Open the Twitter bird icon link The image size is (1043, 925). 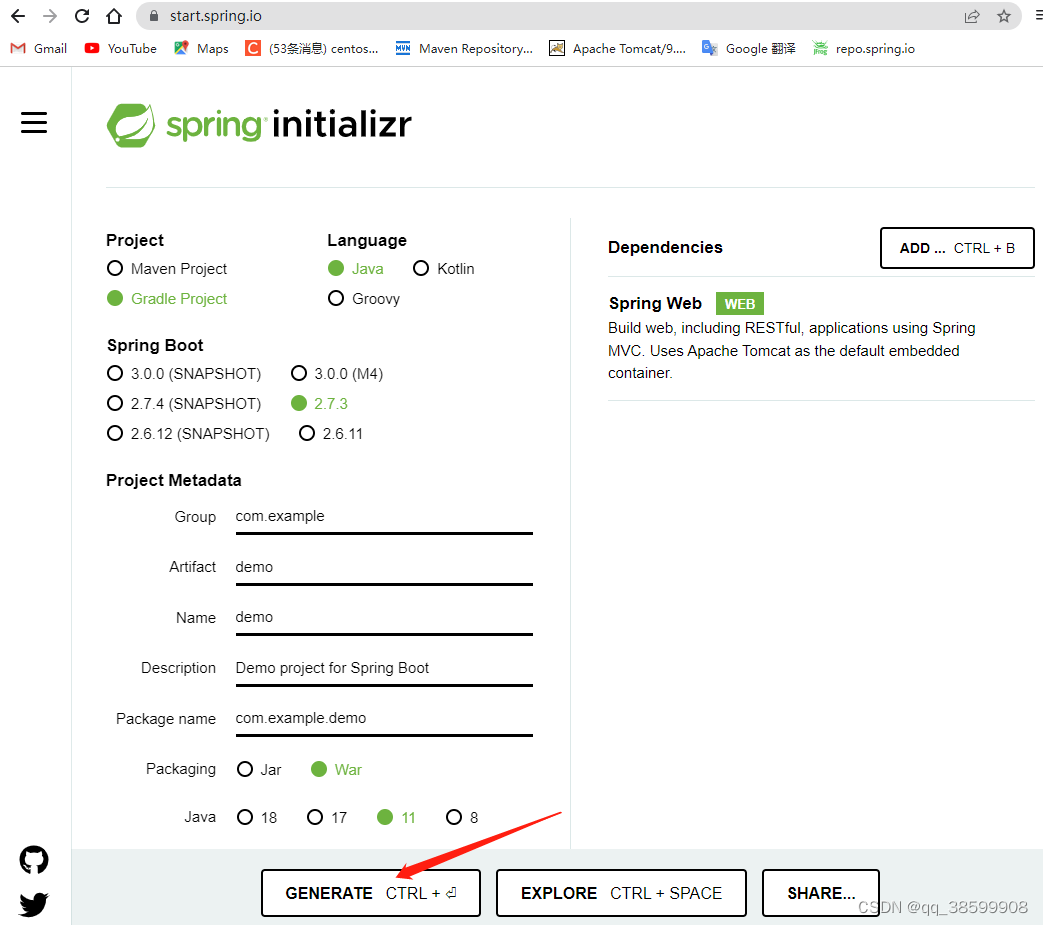(34, 904)
